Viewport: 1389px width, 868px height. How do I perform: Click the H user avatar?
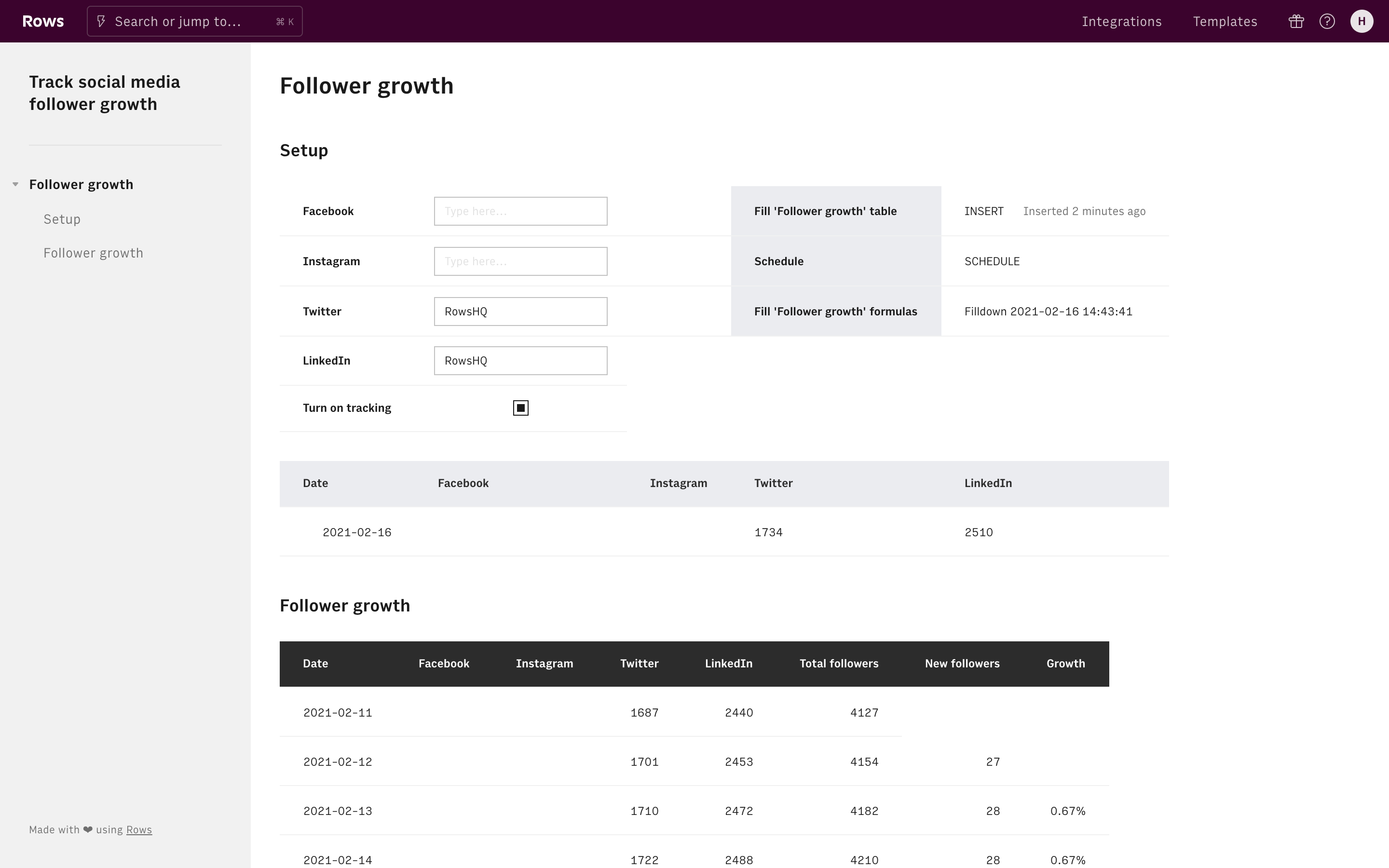click(1362, 21)
